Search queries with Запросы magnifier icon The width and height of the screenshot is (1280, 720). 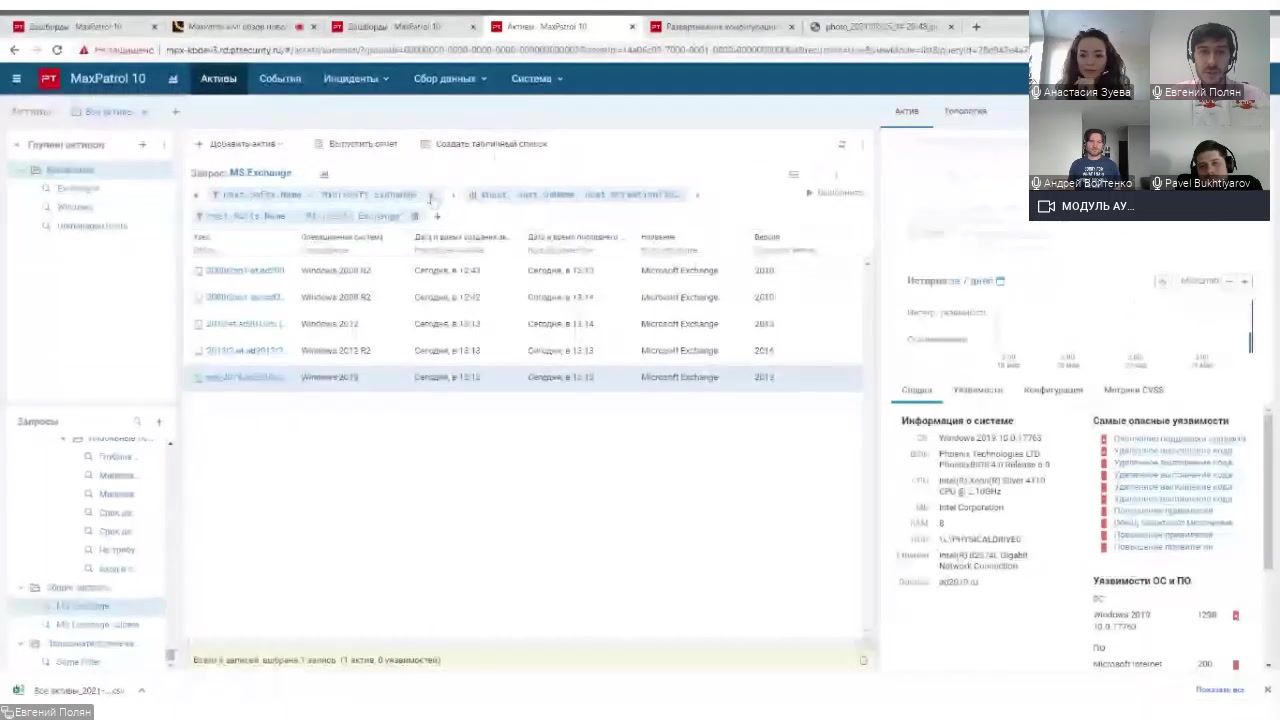pos(137,421)
